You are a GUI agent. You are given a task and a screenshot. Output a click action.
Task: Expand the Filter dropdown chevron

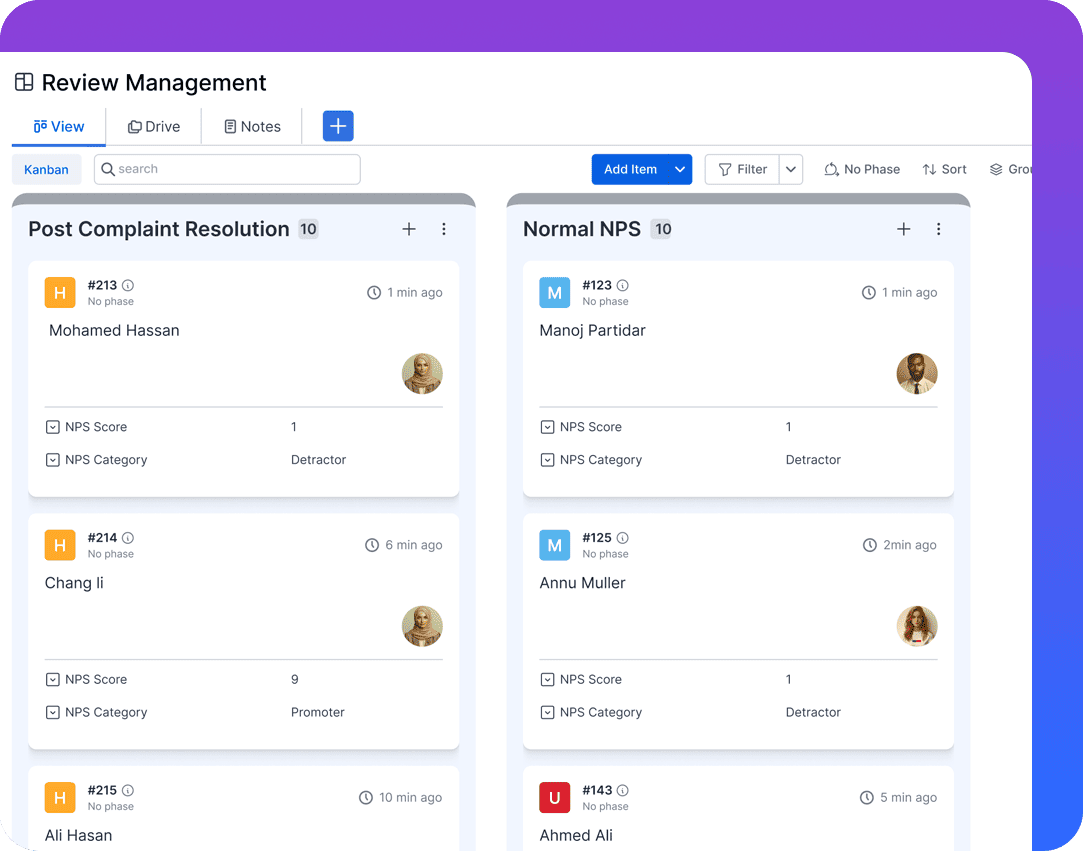(x=791, y=169)
